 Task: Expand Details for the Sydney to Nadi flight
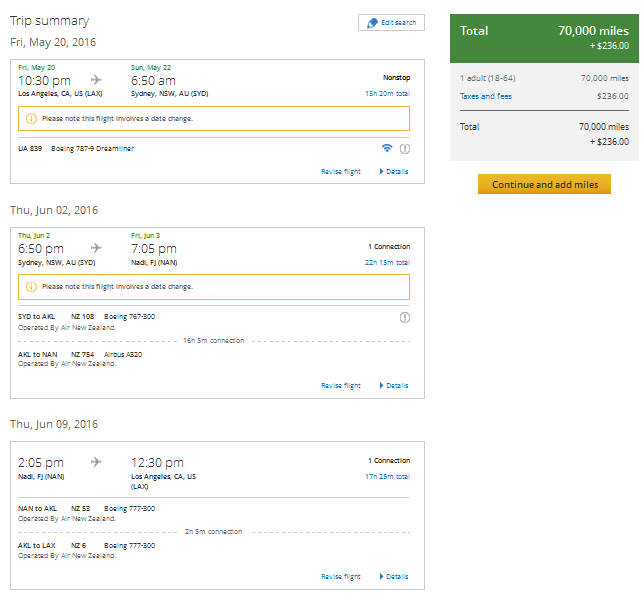click(394, 385)
